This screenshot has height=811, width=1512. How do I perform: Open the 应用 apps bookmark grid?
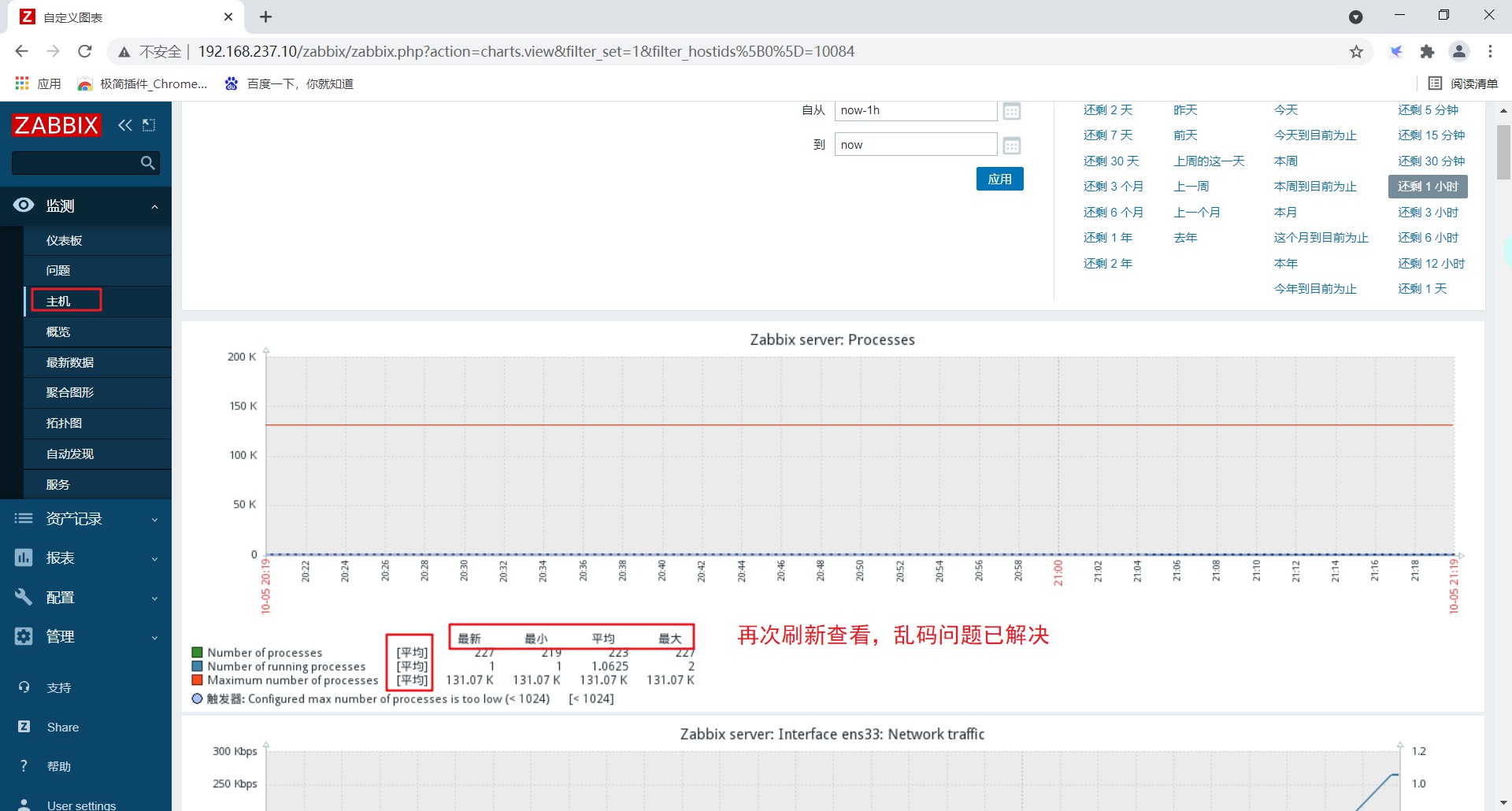(38, 83)
